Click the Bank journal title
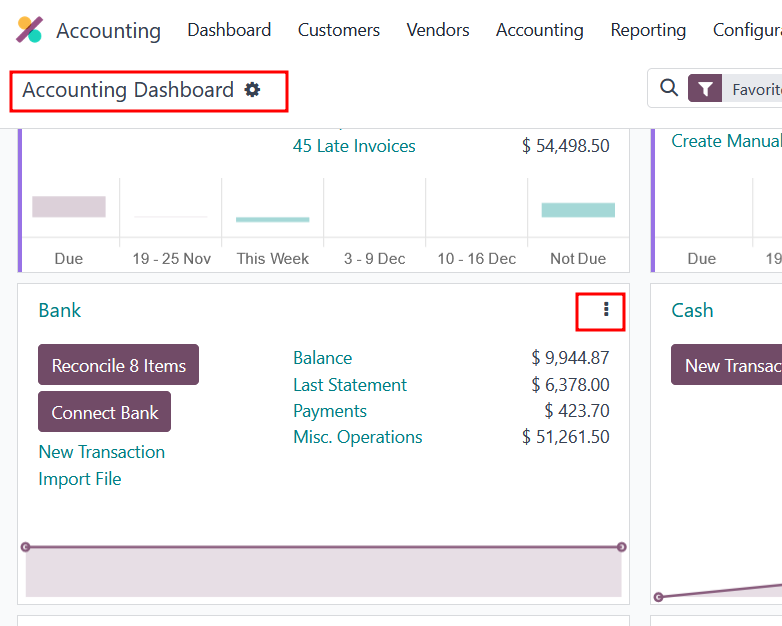This screenshot has width=782, height=626. (60, 310)
